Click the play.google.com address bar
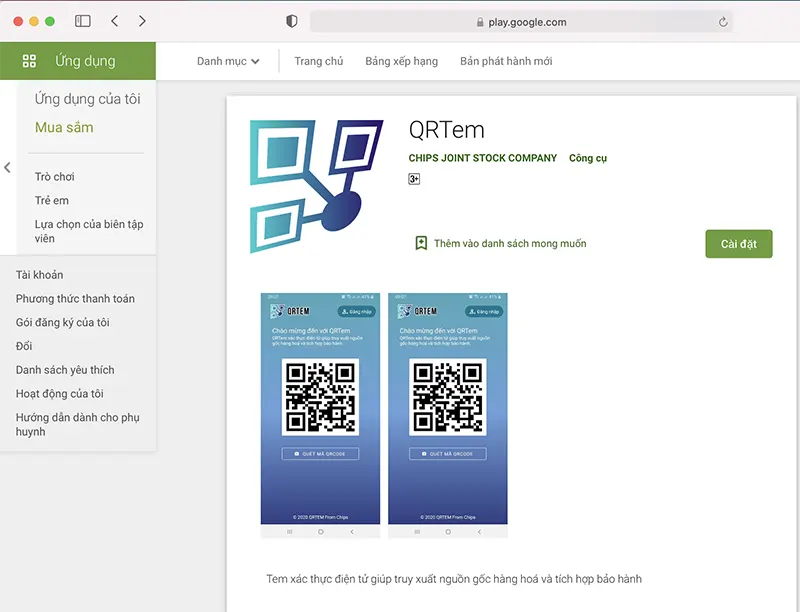This screenshot has width=800, height=612. (x=521, y=22)
